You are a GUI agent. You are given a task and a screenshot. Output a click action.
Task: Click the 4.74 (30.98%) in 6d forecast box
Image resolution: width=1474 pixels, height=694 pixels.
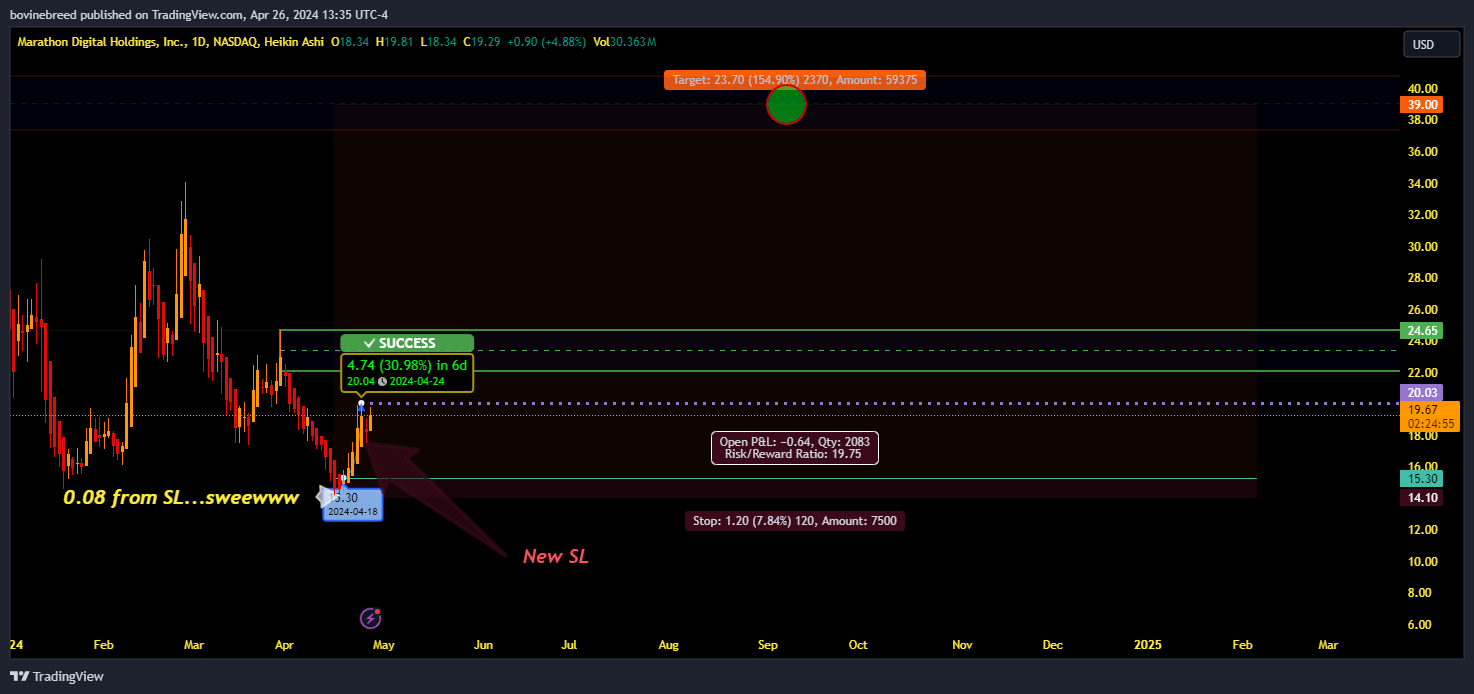(407, 373)
